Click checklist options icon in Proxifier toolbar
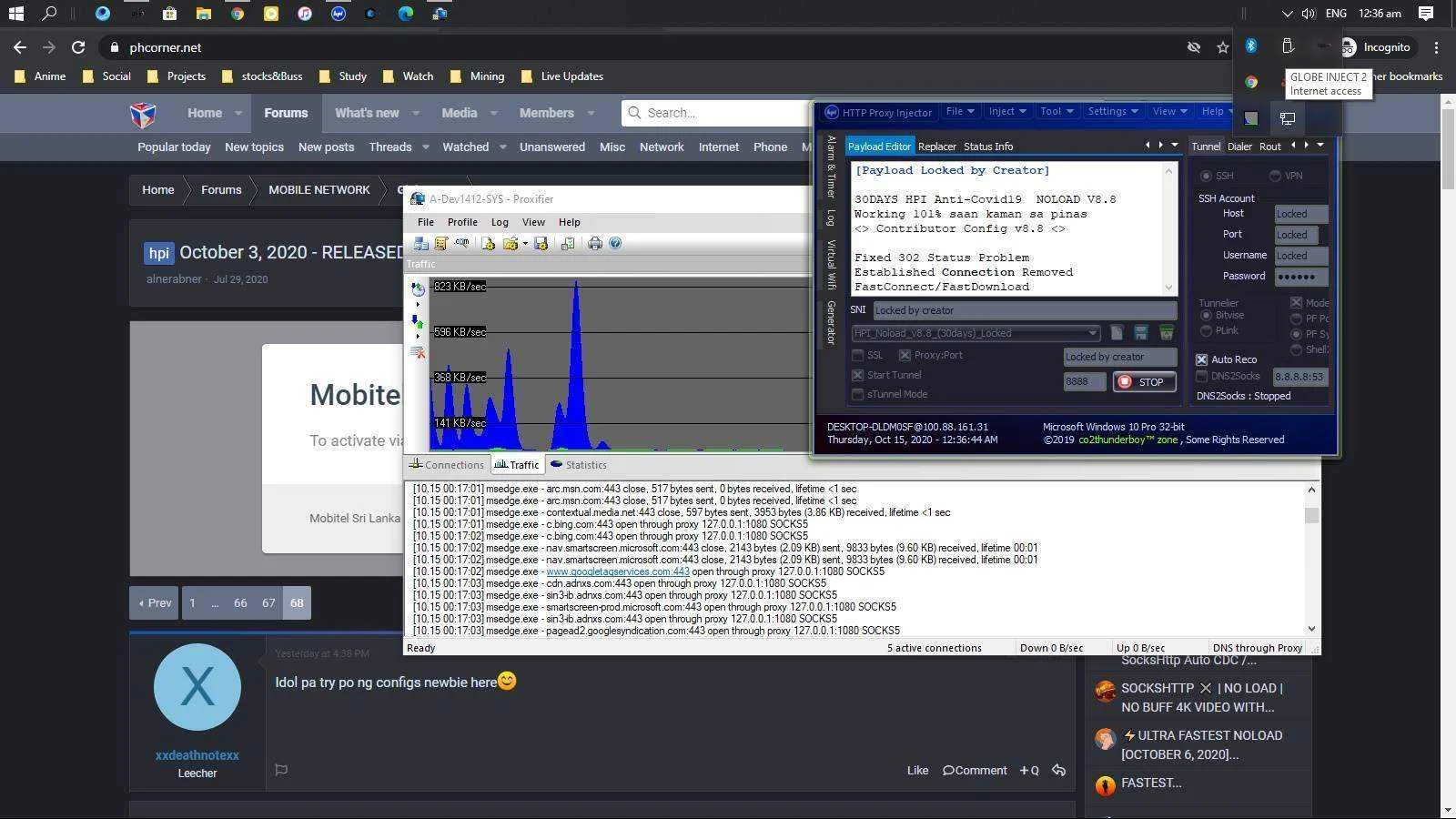This screenshot has height=819, width=1456. 567,243
